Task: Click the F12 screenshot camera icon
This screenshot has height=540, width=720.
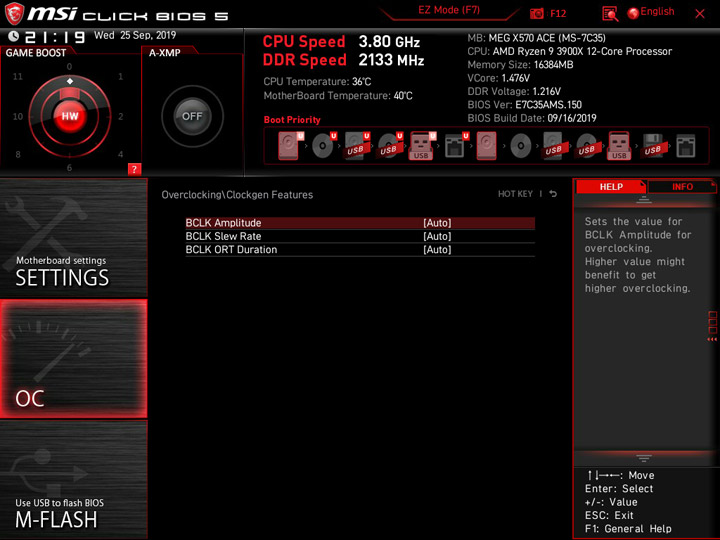Action: 536,13
